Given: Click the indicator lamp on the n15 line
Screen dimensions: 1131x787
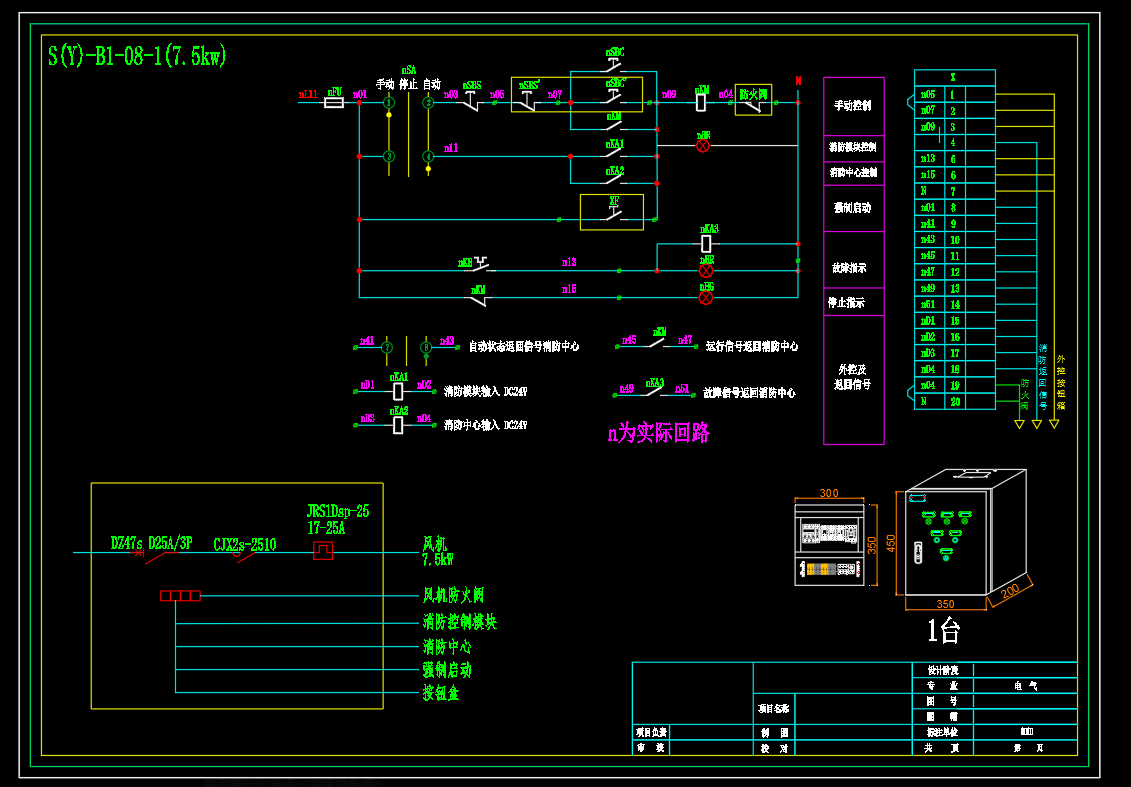Looking at the screenshot, I should pos(706,297).
